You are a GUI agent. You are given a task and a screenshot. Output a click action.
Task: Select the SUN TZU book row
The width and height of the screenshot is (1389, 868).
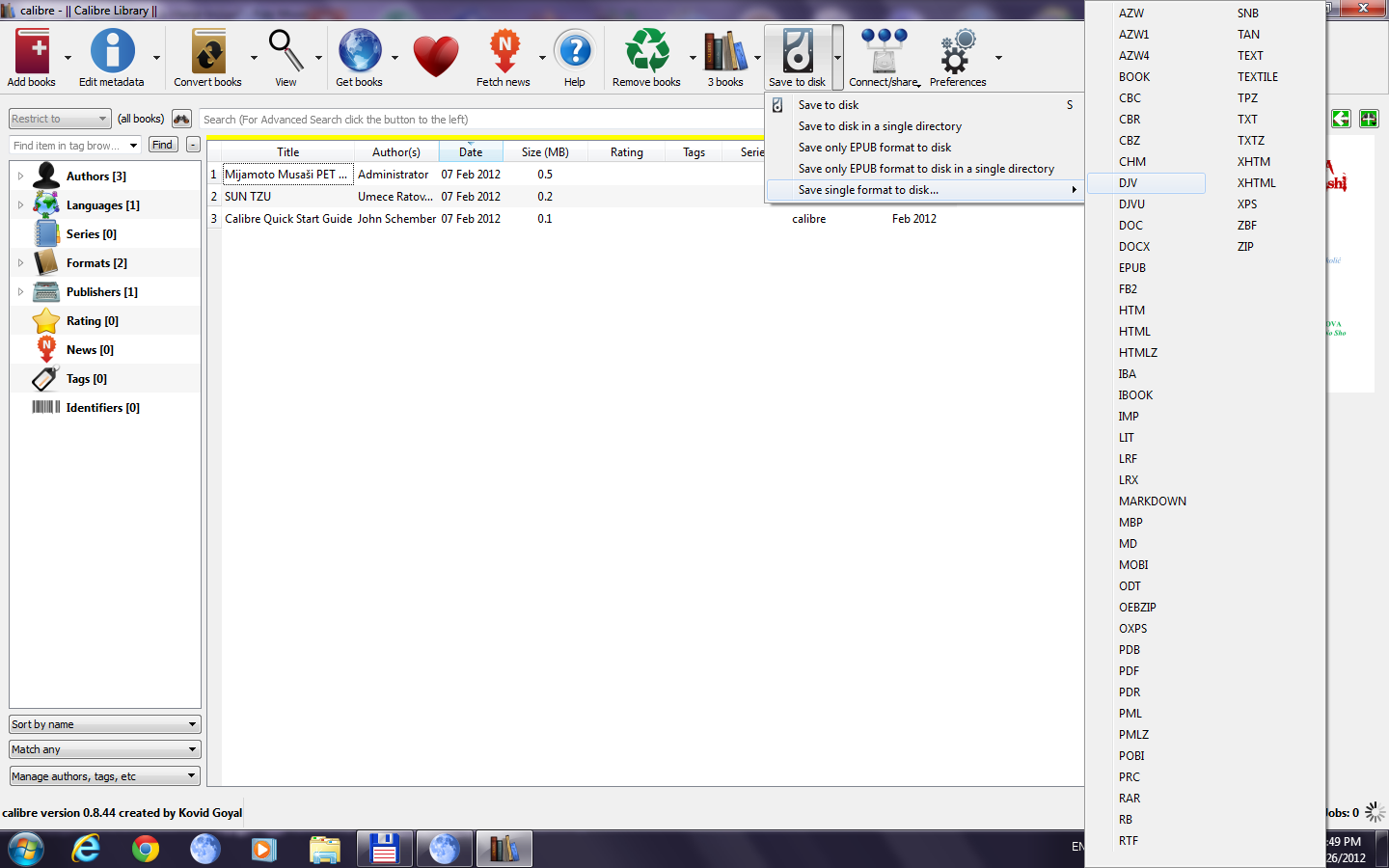[x=646, y=197]
